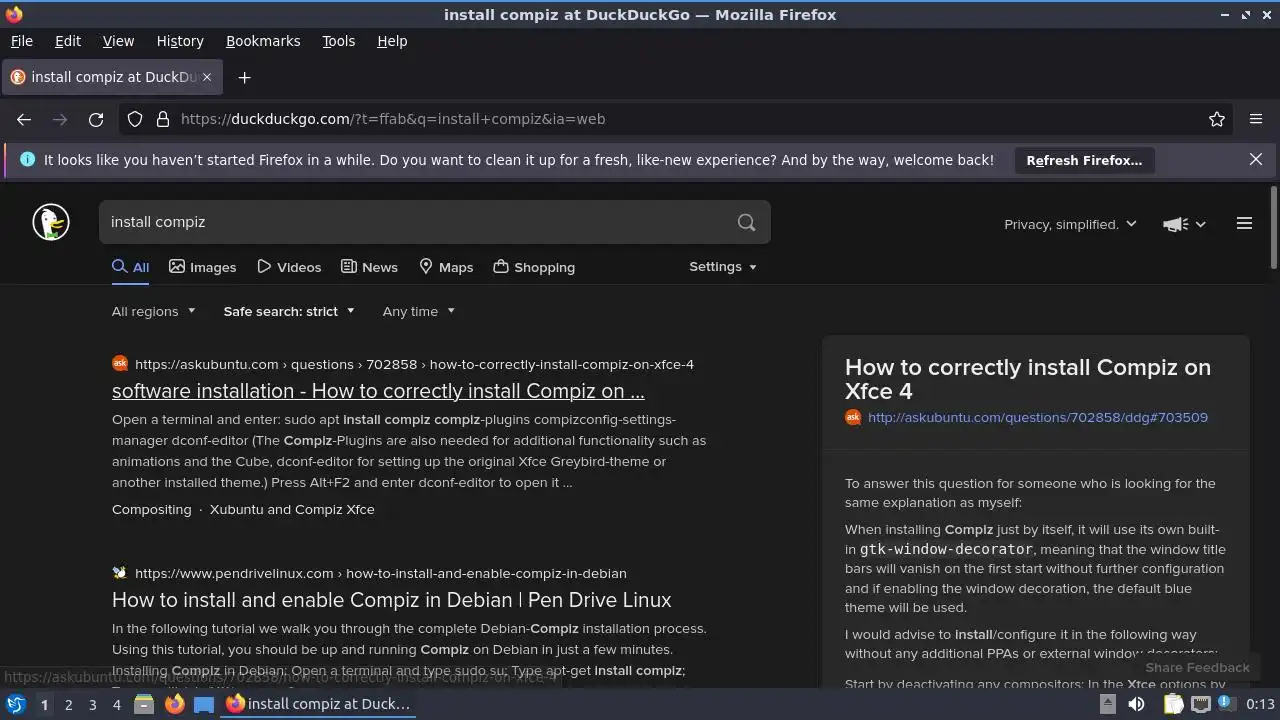The height and width of the screenshot is (720, 1280).
Task: Expand Safe search: strict dropdown
Action: coord(289,311)
